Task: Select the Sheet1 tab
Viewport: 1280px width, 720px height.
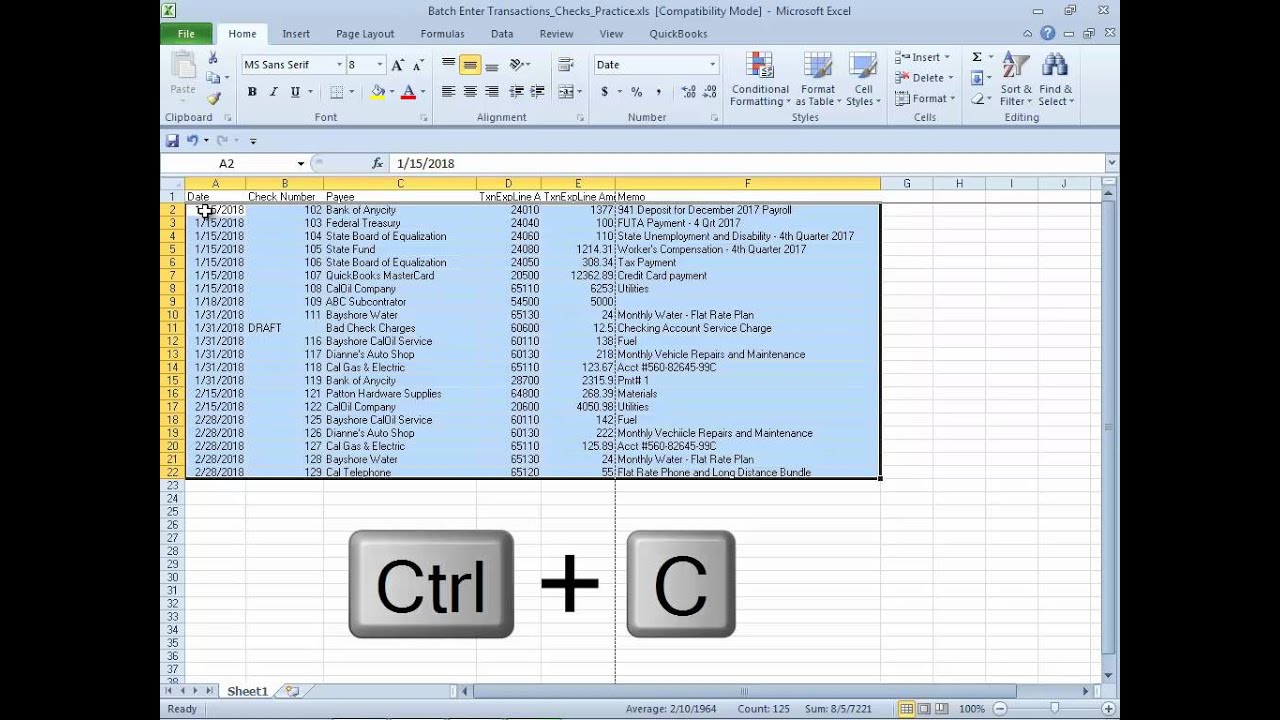Action: point(247,691)
